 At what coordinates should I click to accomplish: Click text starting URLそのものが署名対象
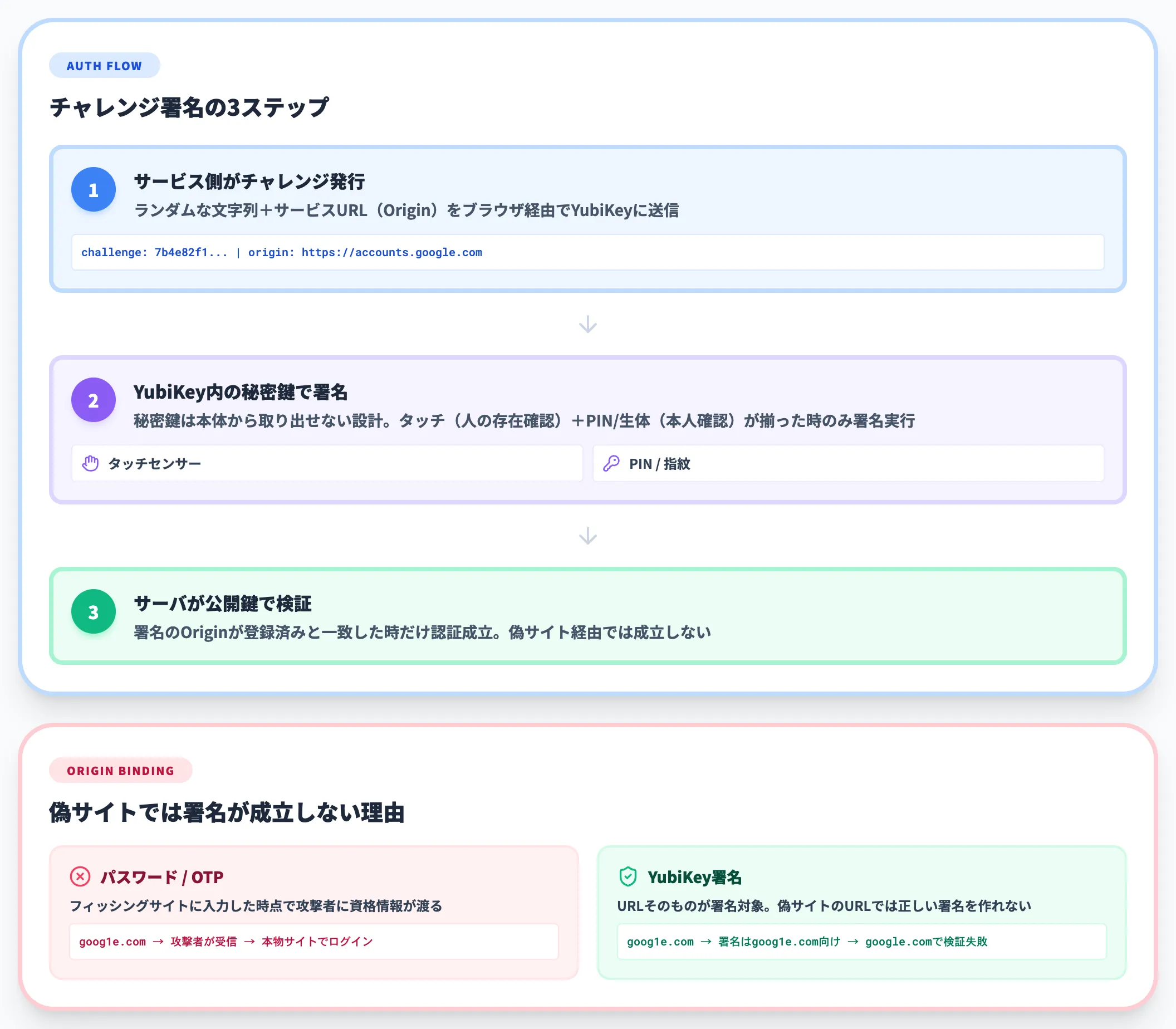[x=824, y=905]
